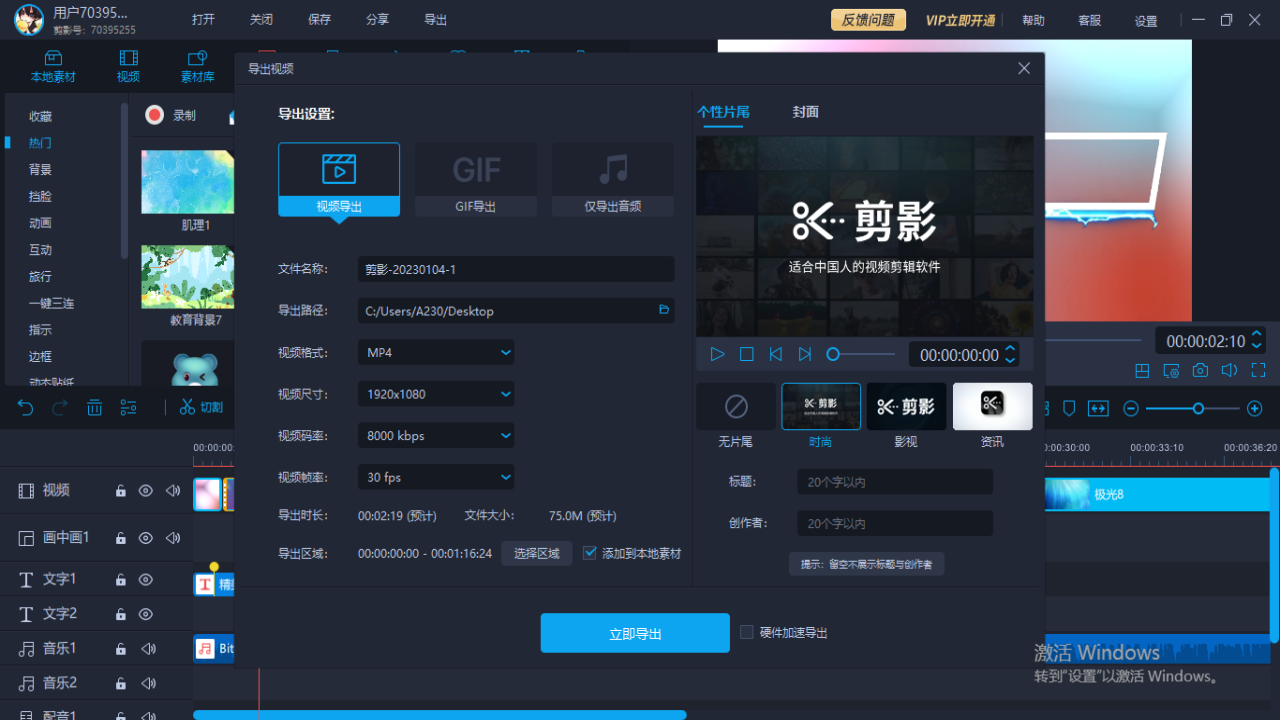Switch to the 封面 tab

pos(806,112)
